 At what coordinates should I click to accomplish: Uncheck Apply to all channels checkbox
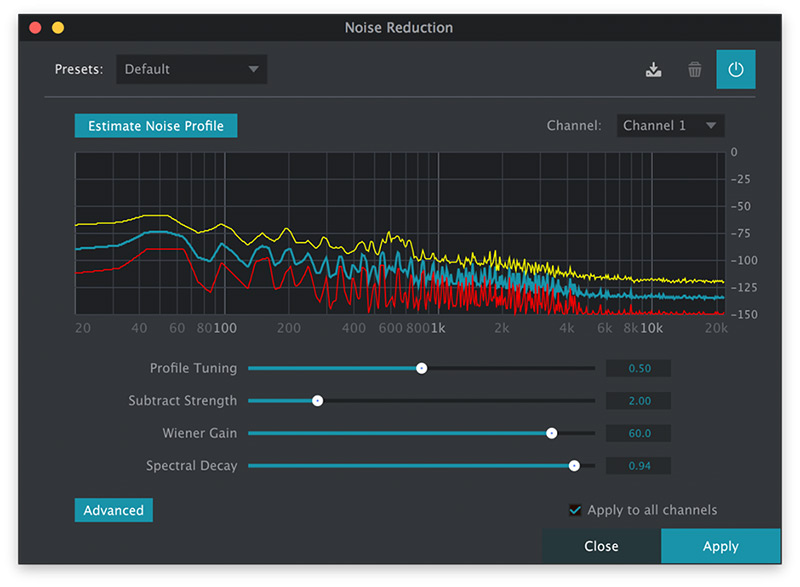pyautogui.click(x=575, y=510)
